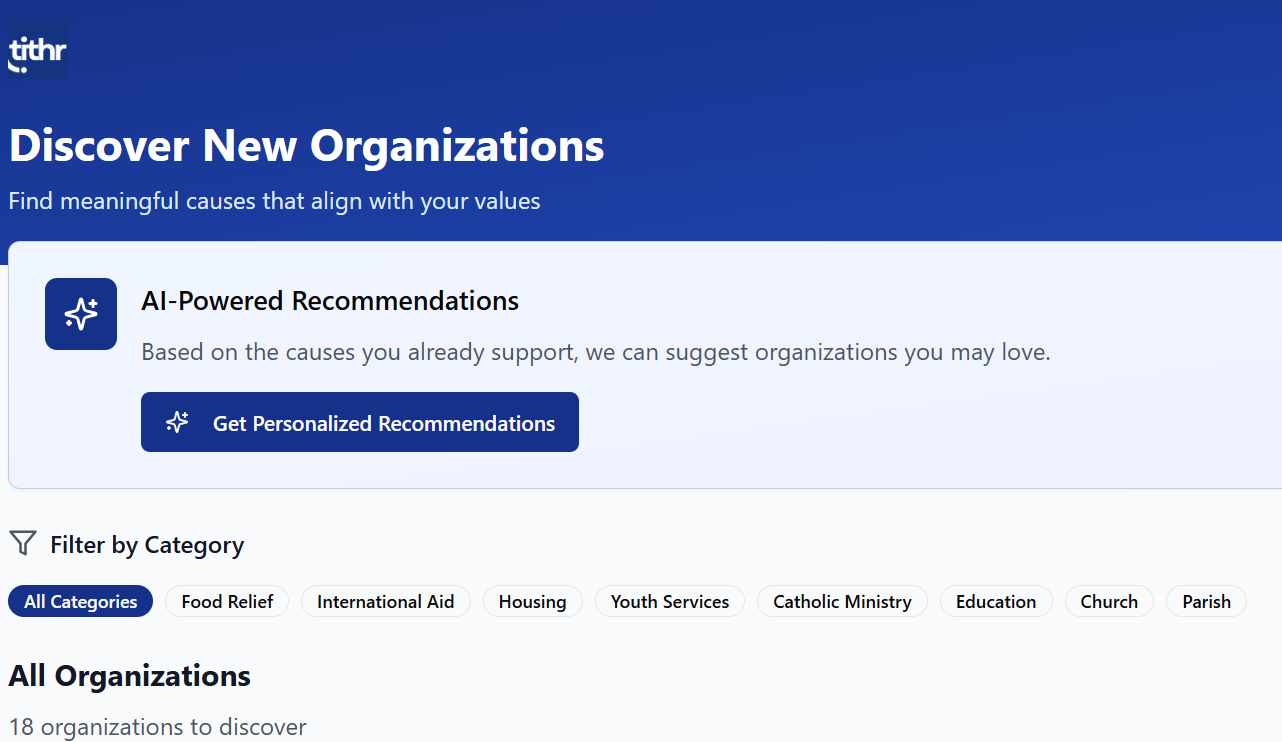This screenshot has width=1282, height=742.
Task: Click the sparkle icon inside the recommendations button
Action: point(177,422)
